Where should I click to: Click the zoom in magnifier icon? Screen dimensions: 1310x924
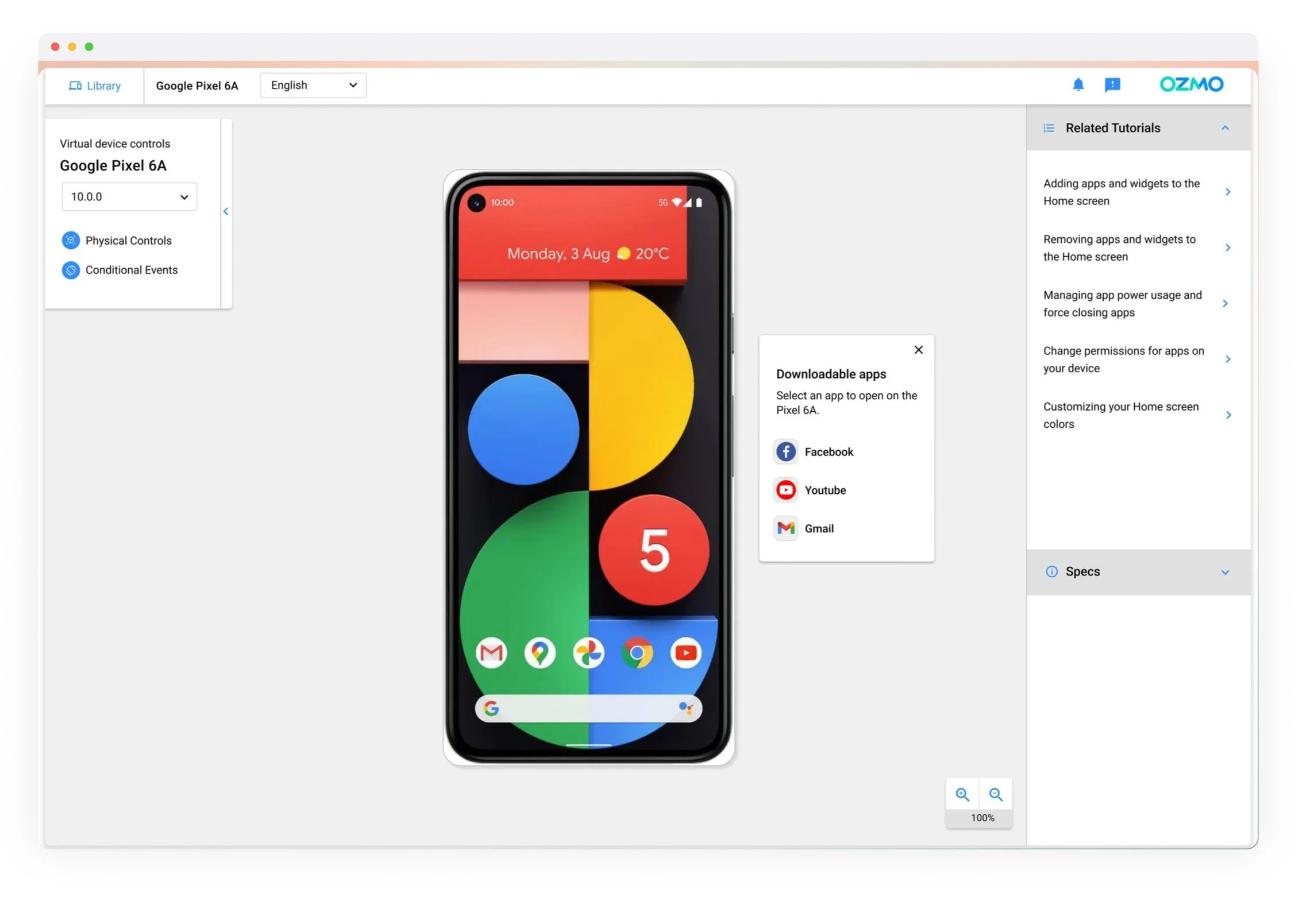click(x=962, y=795)
